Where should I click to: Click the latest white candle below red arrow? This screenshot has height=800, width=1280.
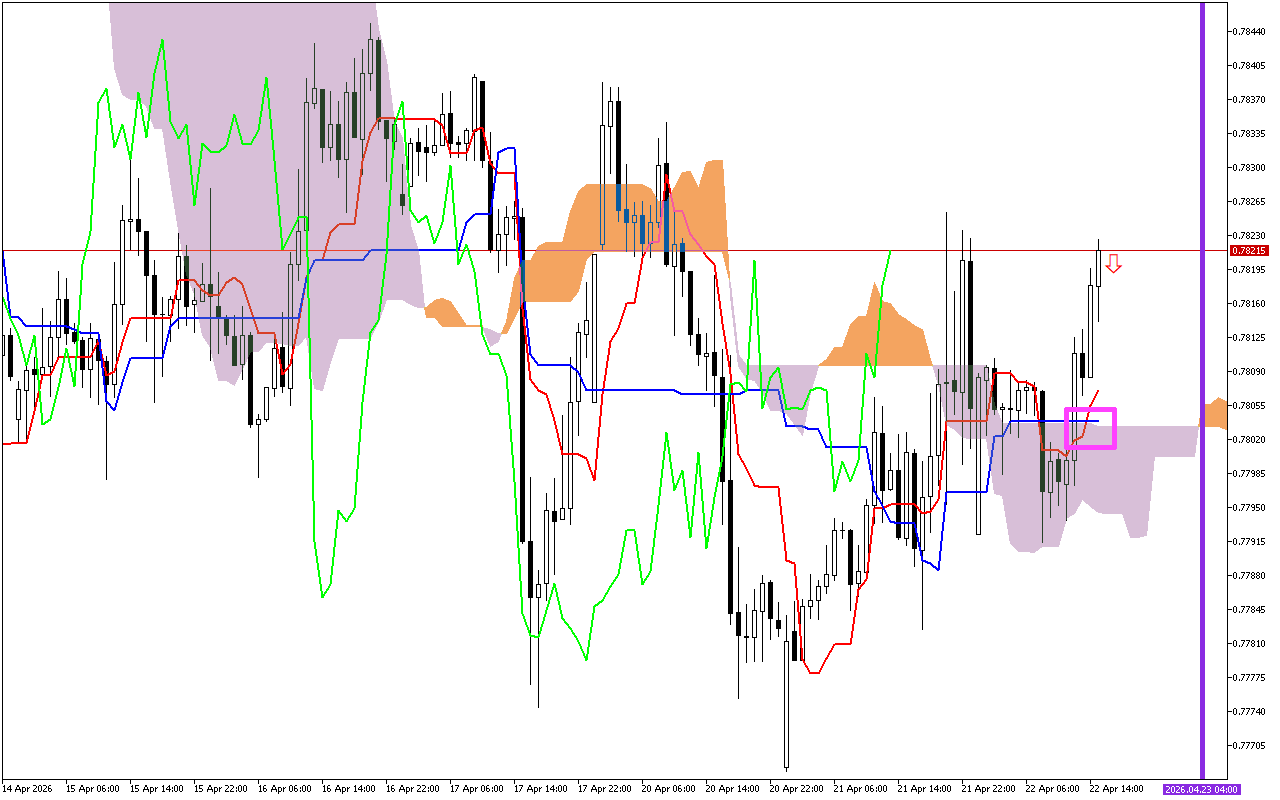tap(1099, 268)
